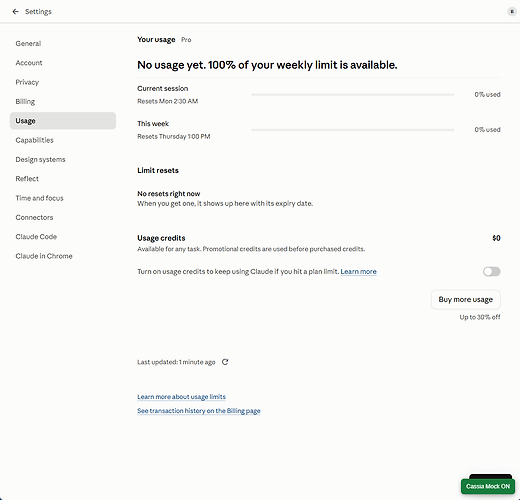Go to Claude Code settings
520x500 pixels.
[x=63, y=237]
